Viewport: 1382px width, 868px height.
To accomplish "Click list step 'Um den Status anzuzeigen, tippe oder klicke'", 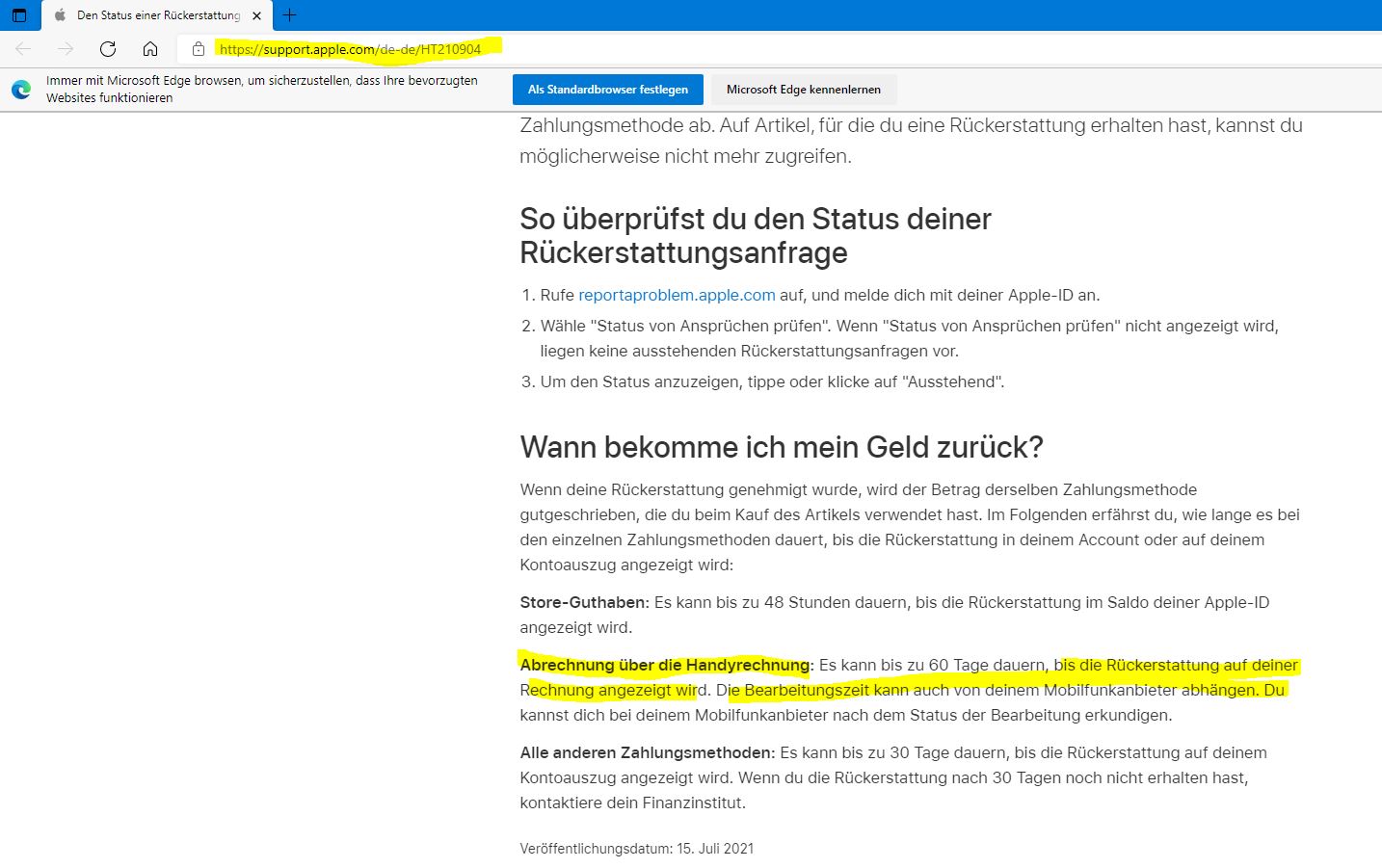I will (x=772, y=381).
